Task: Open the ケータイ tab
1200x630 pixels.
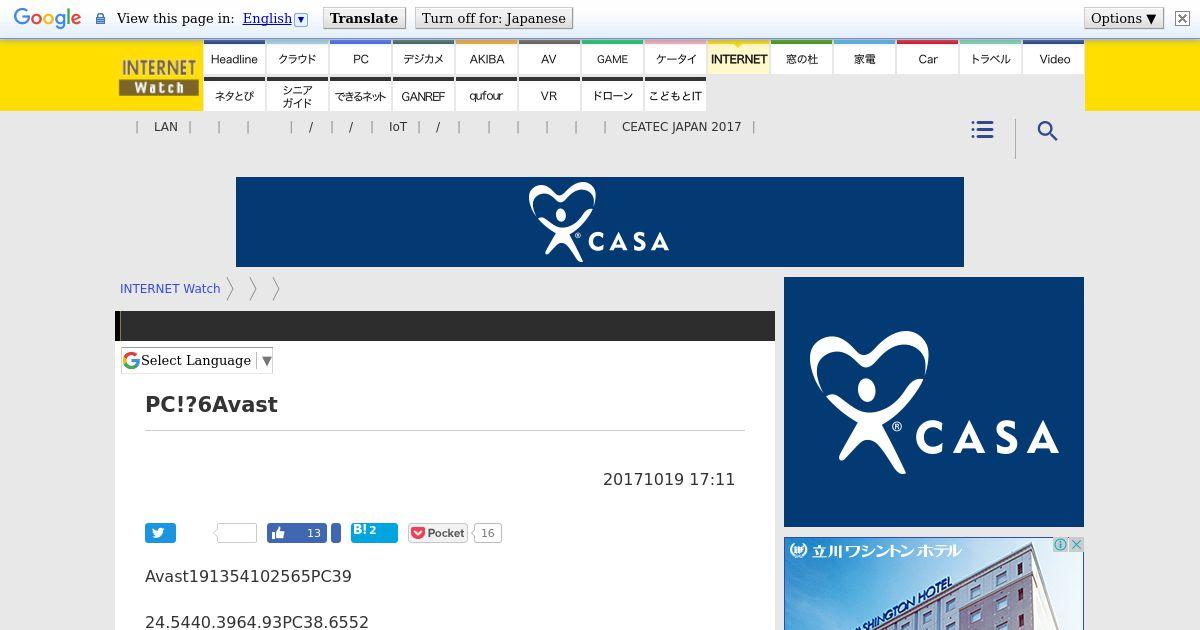Action: pyautogui.click(x=675, y=57)
